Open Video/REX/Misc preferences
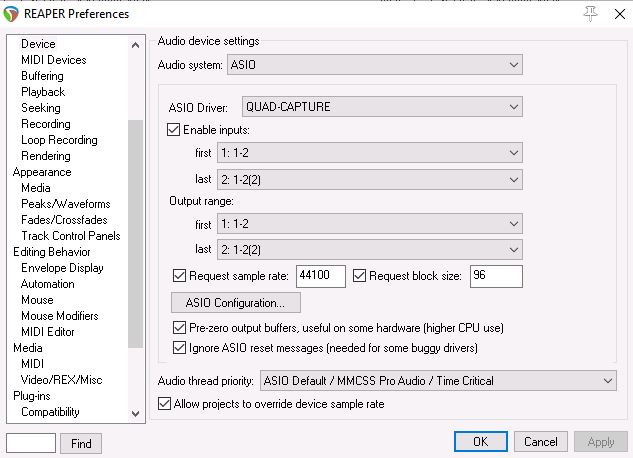Viewport: 633px width, 458px height. (x=61, y=380)
